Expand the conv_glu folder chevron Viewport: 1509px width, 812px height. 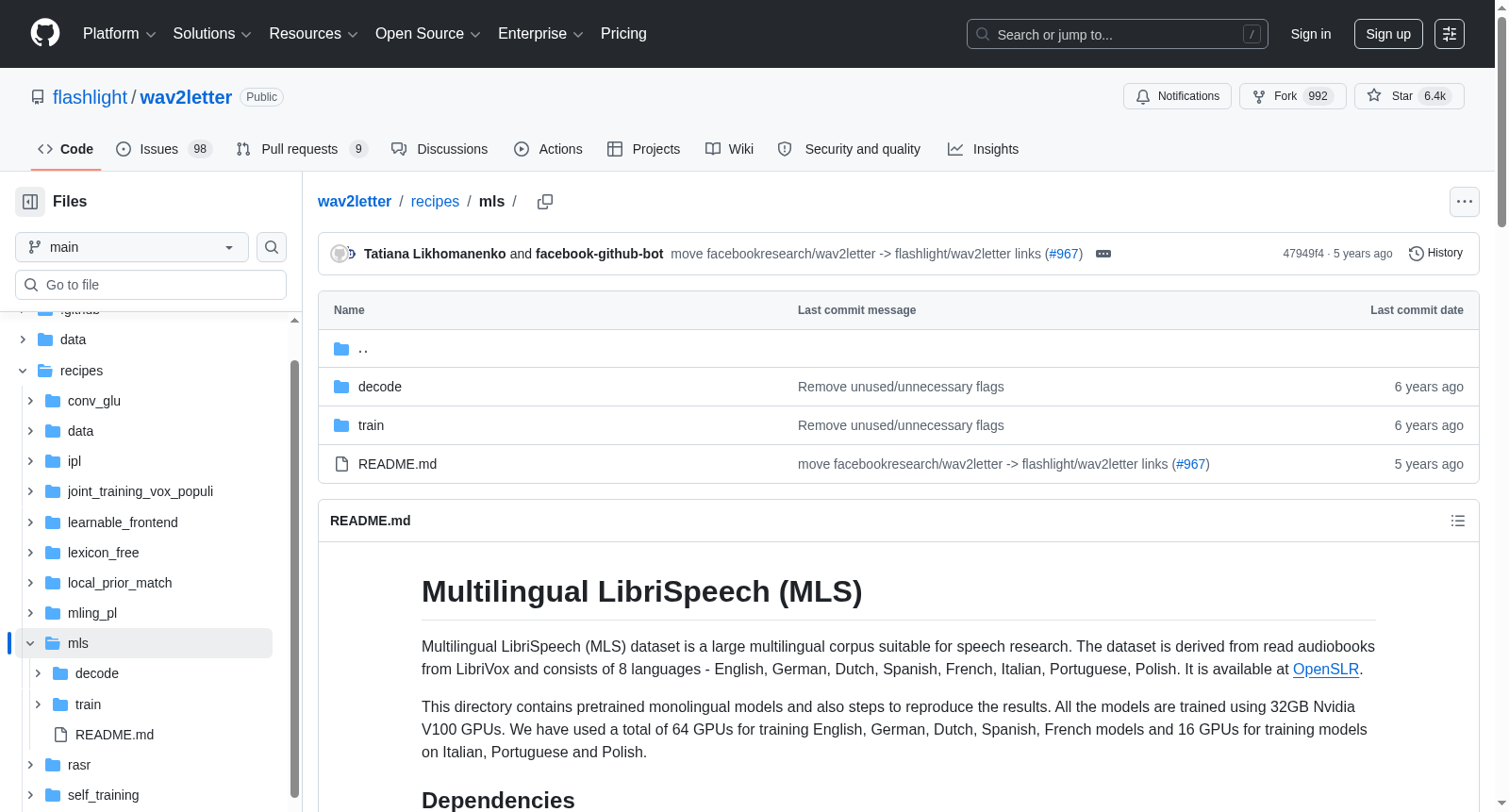30,401
